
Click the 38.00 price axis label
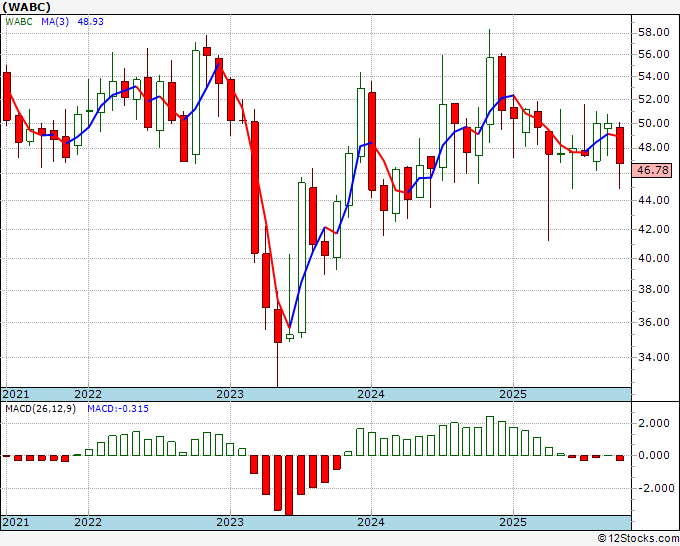tap(653, 289)
